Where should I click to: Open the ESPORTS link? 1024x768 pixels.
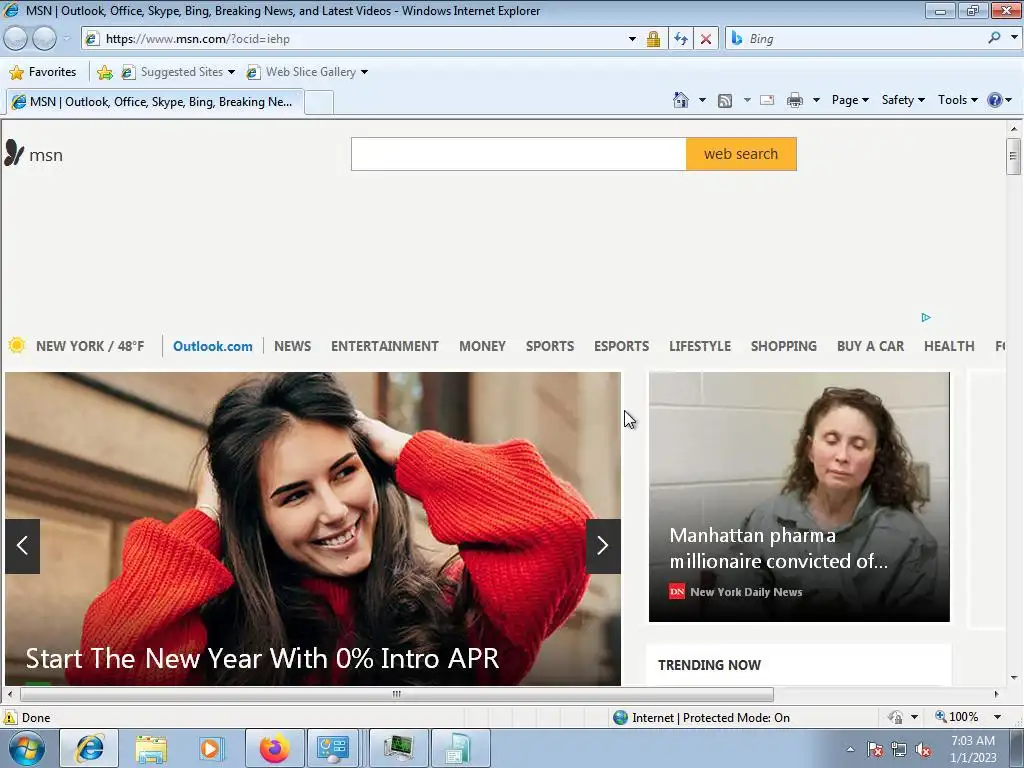621,346
